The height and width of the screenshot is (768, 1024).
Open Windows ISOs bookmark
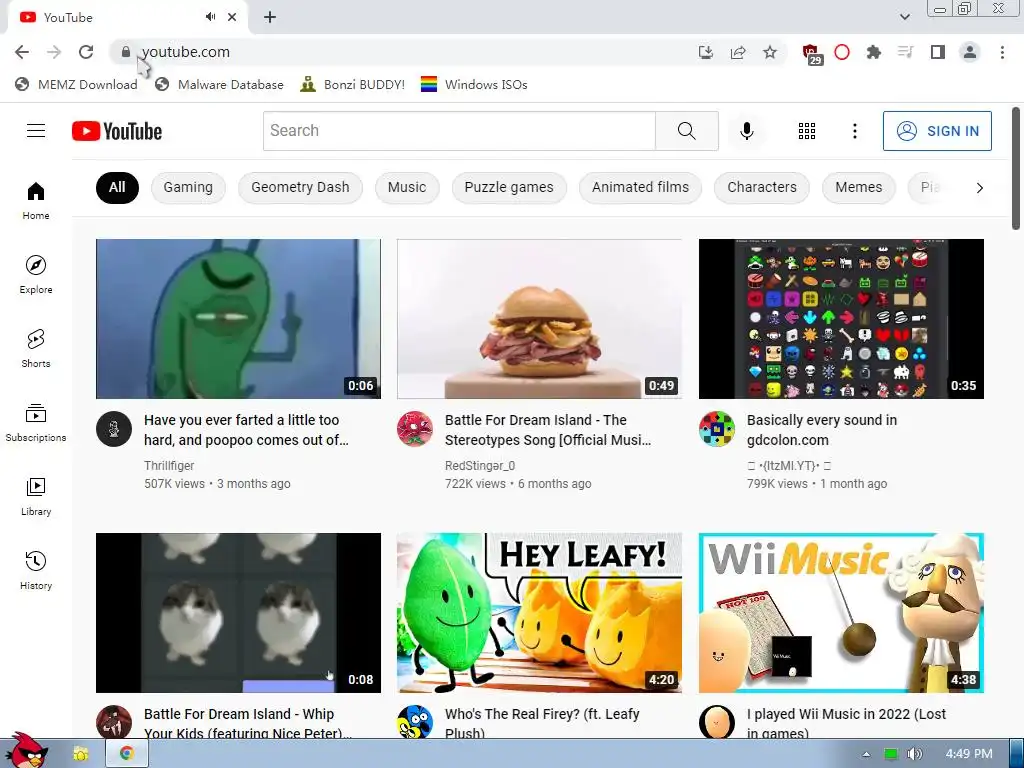[x=474, y=84]
